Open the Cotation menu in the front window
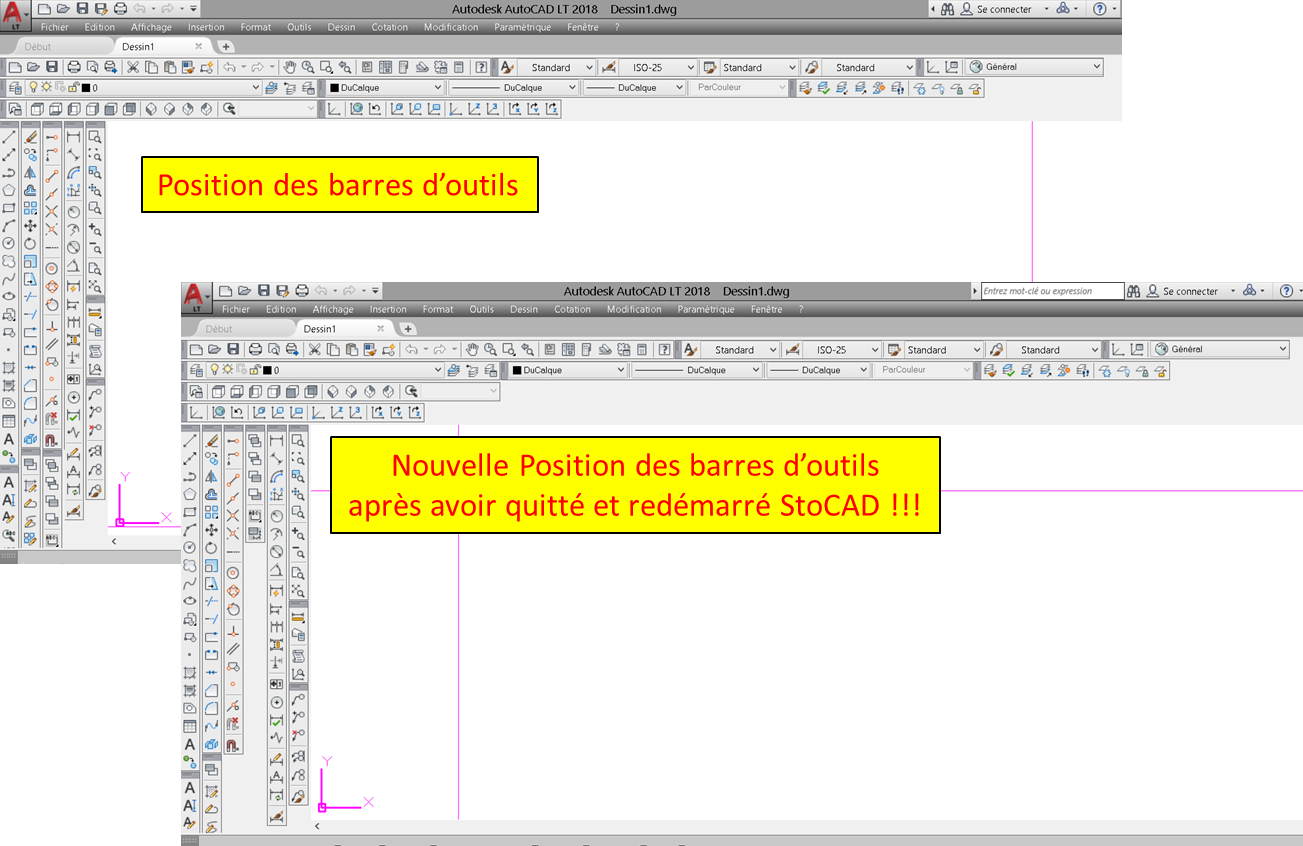Screen dimensions: 1303x846 572,310
